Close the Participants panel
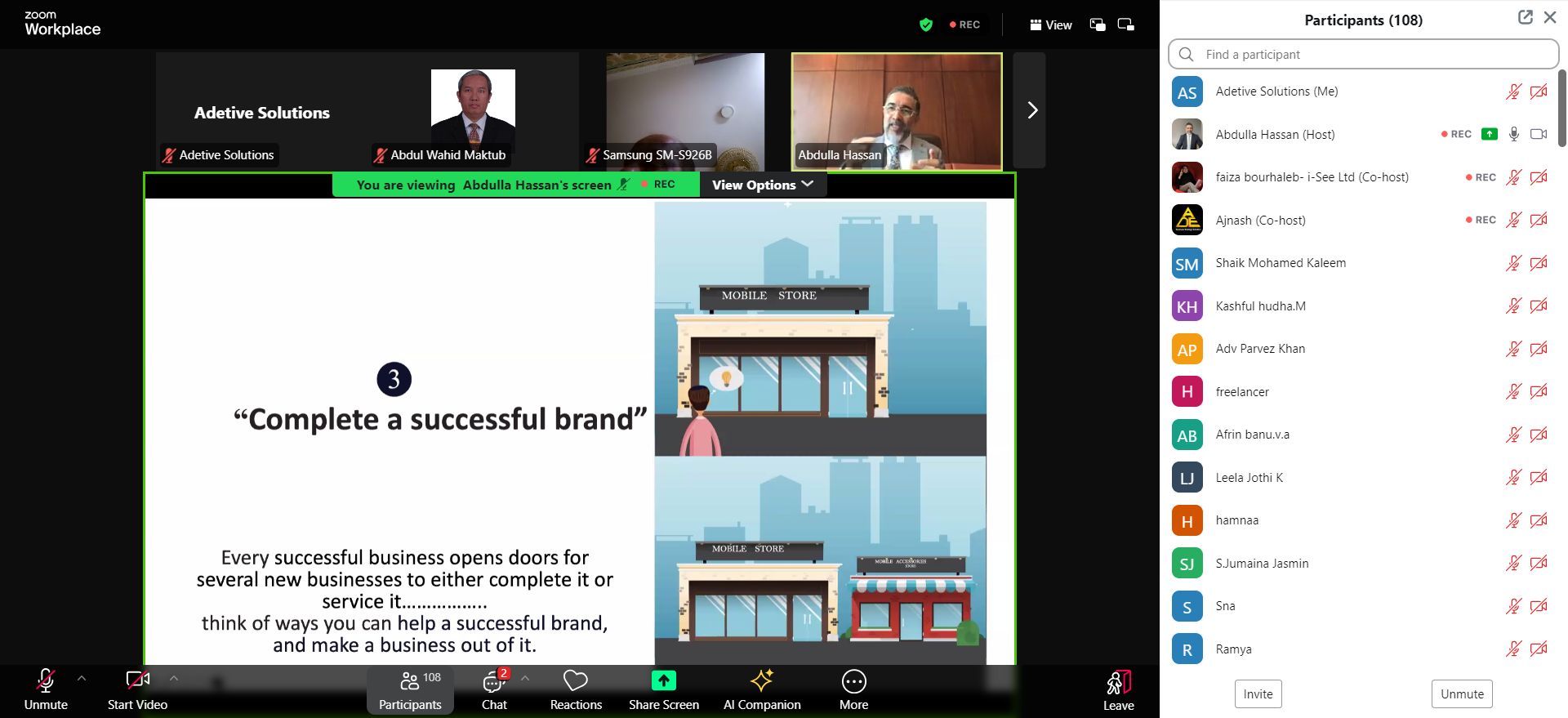This screenshot has width=1568, height=718. pos(1550,17)
